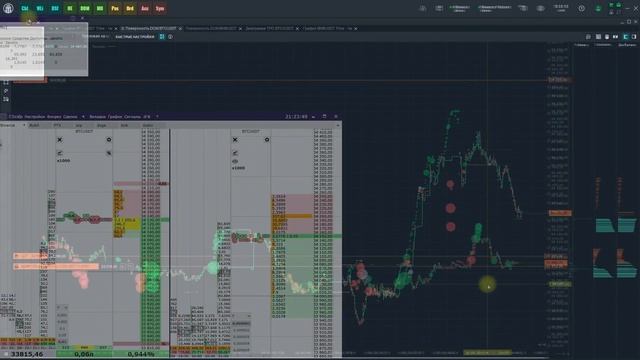Open the Pos positions button
Screen dimensions: 640x360
[115, 8]
